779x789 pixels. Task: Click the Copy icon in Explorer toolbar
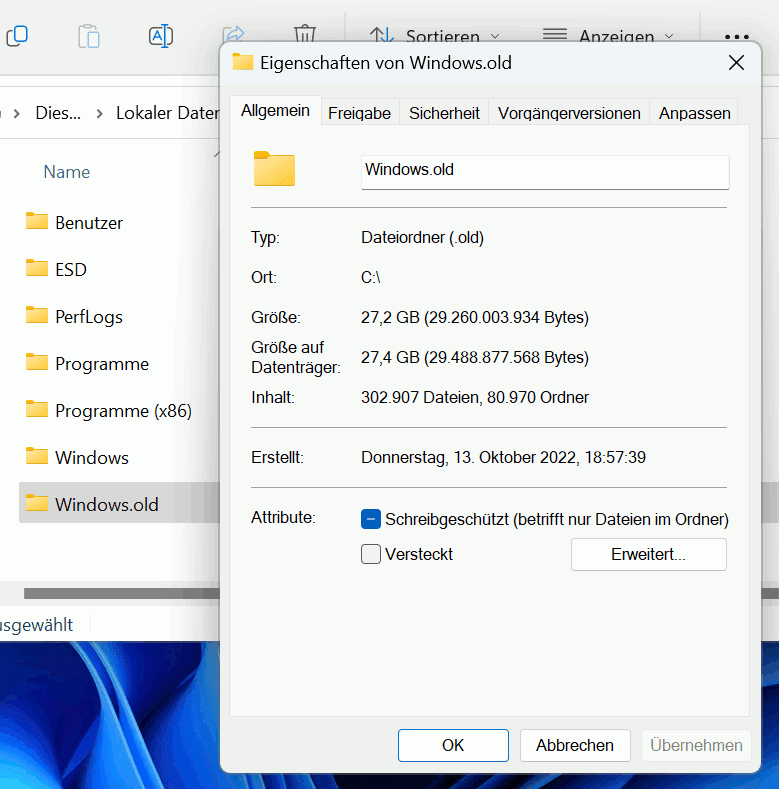pyautogui.click(x=17, y=36)
